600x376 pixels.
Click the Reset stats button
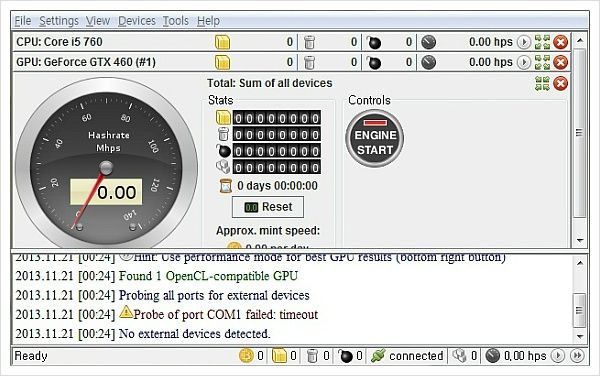click(x=268, y=207)
